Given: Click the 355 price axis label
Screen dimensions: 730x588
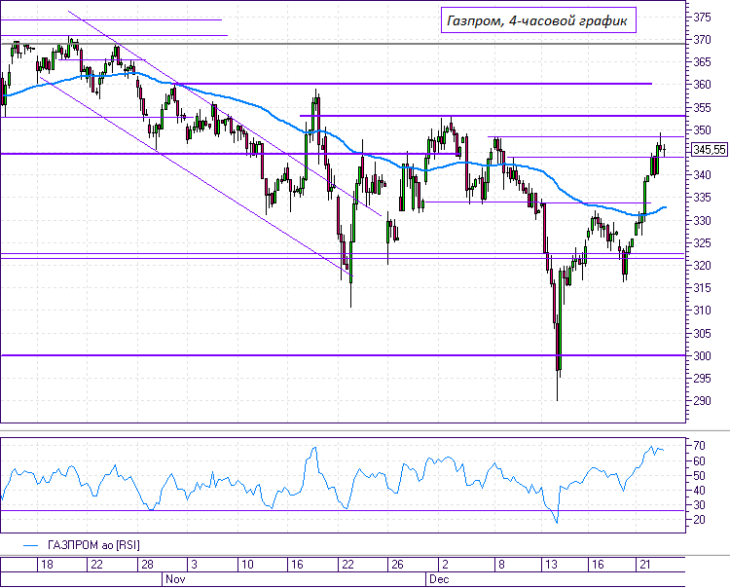Looking at the screenshot, I should click(x=702, y=108).
